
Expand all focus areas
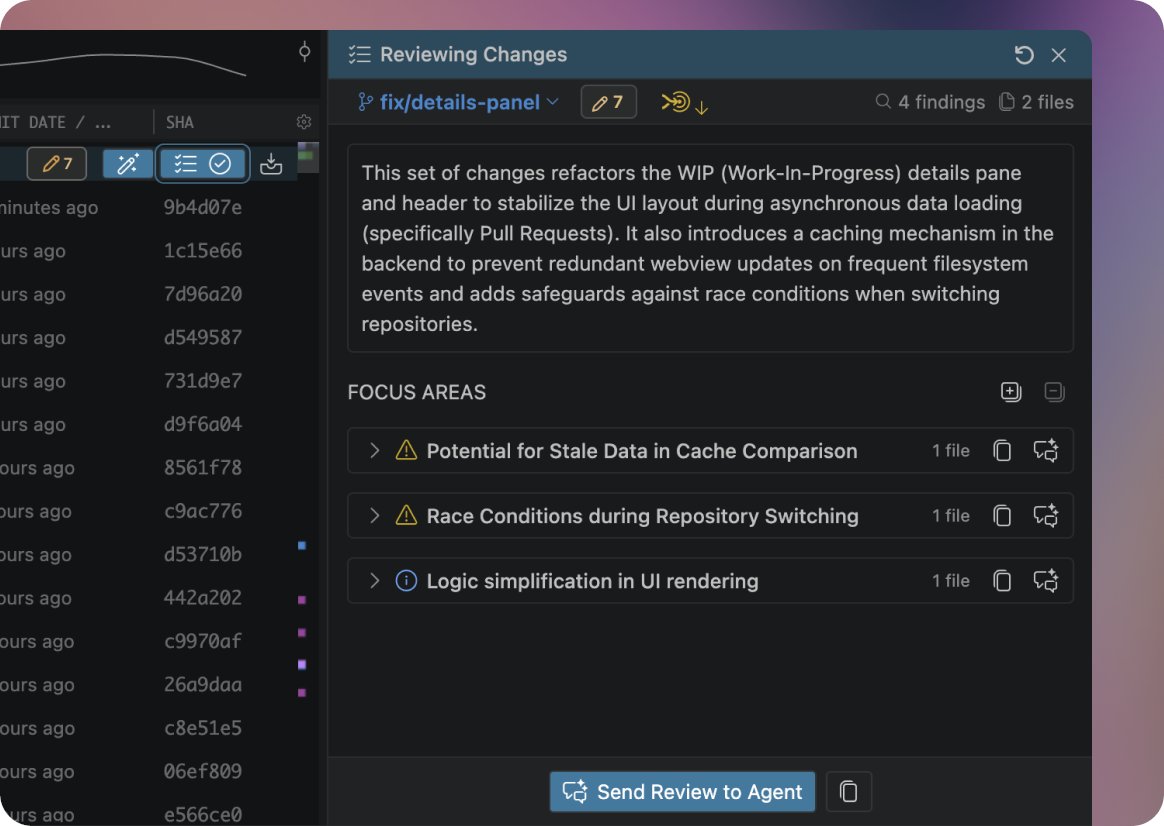tap(1010, 391)
